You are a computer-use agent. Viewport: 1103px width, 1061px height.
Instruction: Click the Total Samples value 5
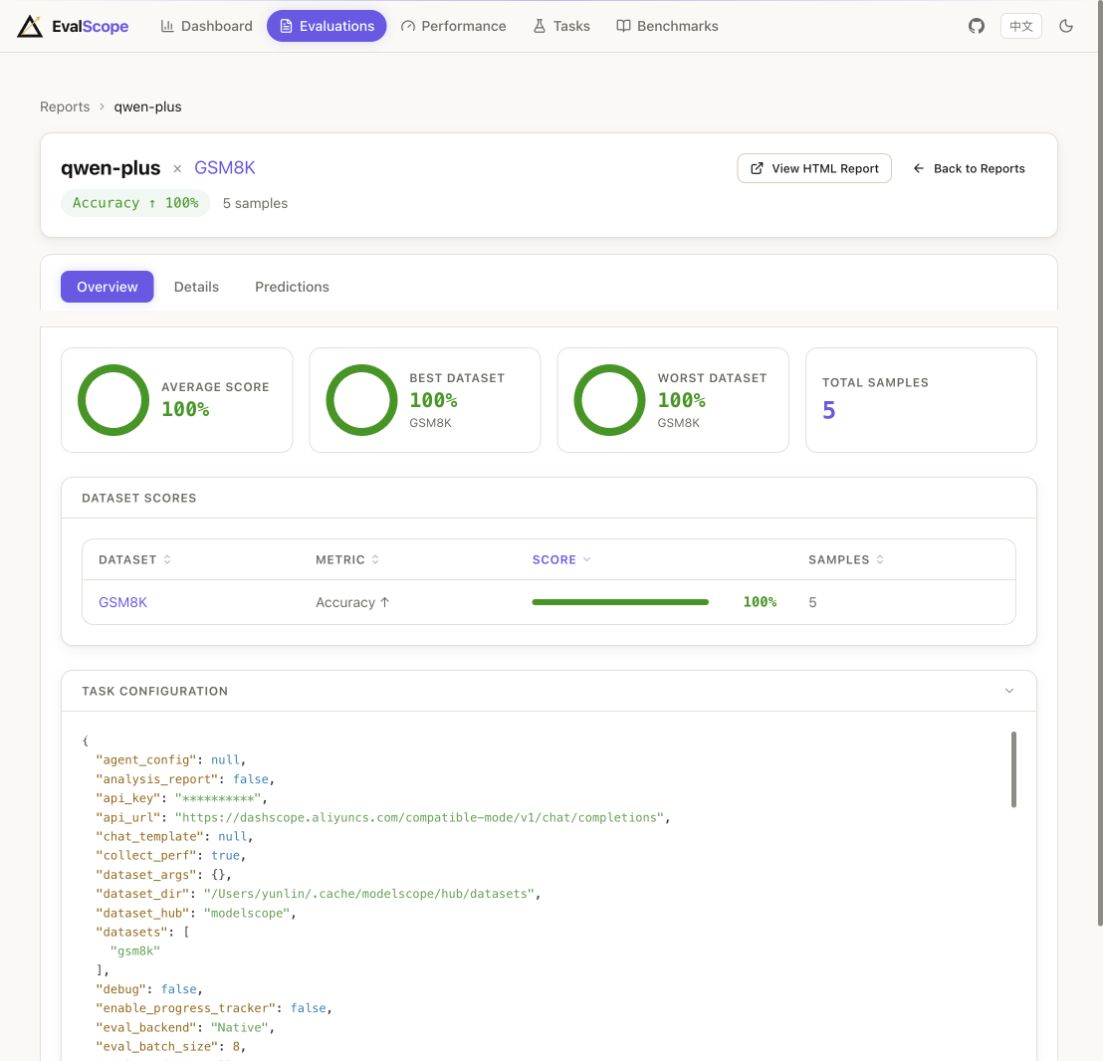pos(829,409)
